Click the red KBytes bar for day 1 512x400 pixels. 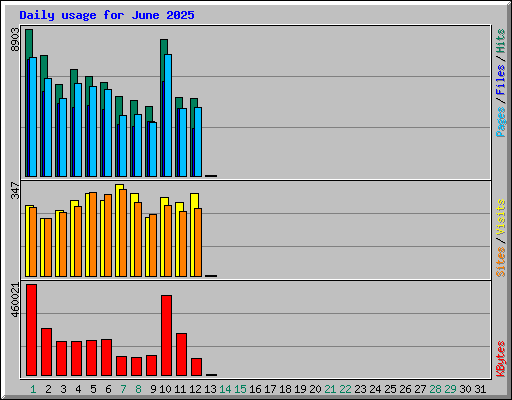[32, 330]
